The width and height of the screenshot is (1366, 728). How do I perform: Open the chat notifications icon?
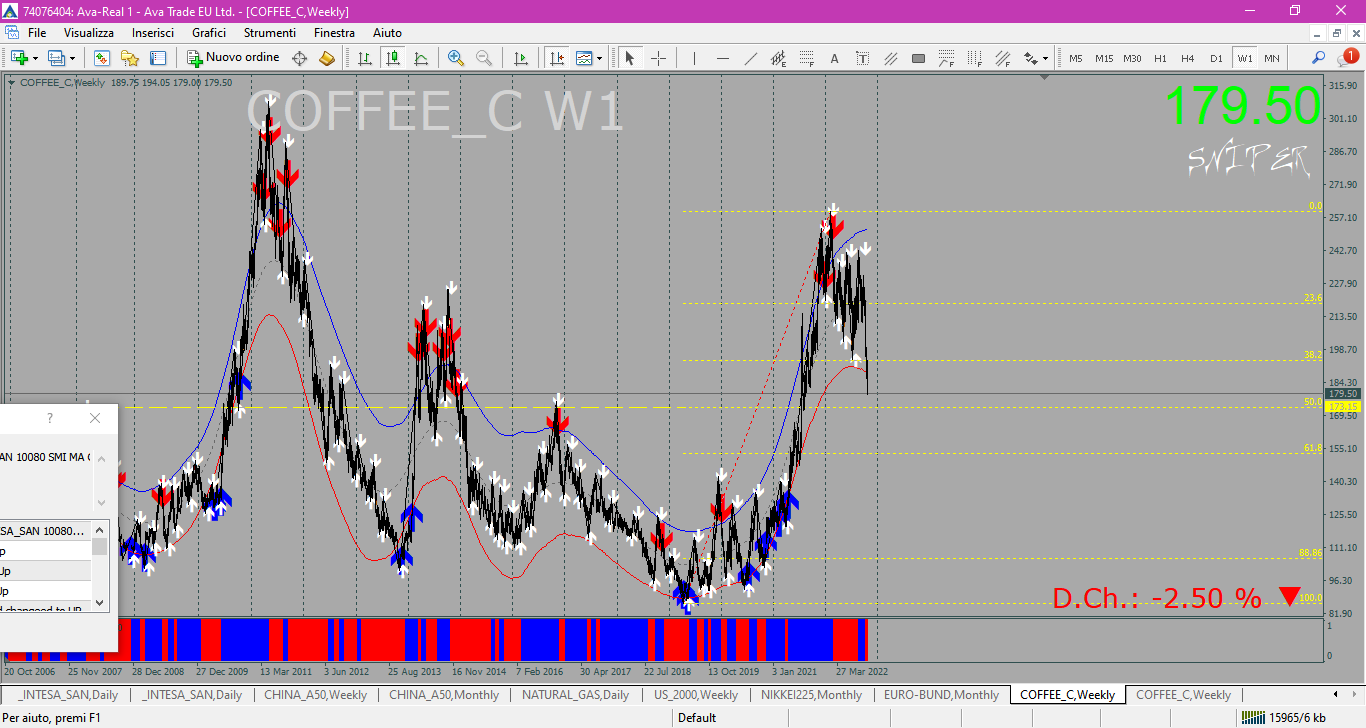click(1347, 58)
